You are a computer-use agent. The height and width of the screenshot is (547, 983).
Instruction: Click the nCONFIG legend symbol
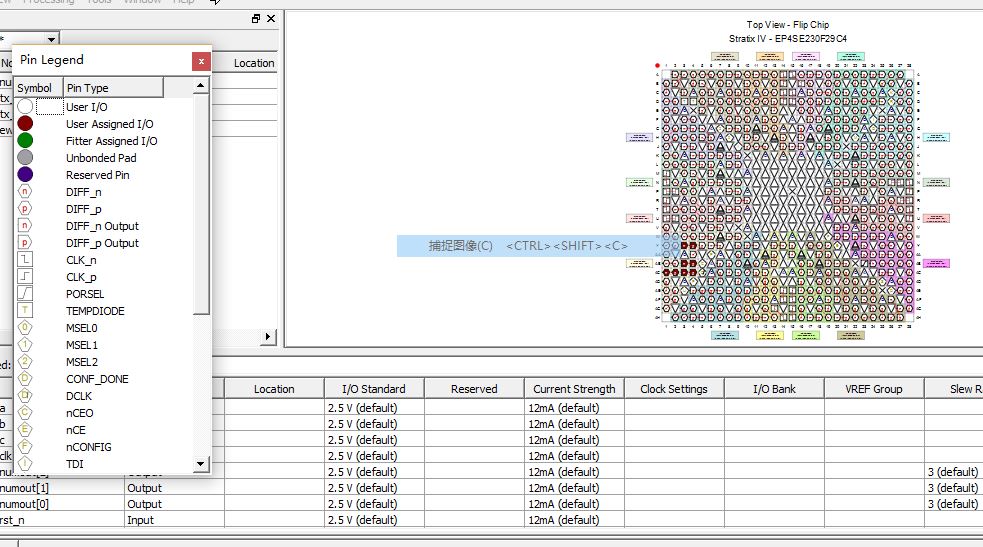(x=25, y=447)
